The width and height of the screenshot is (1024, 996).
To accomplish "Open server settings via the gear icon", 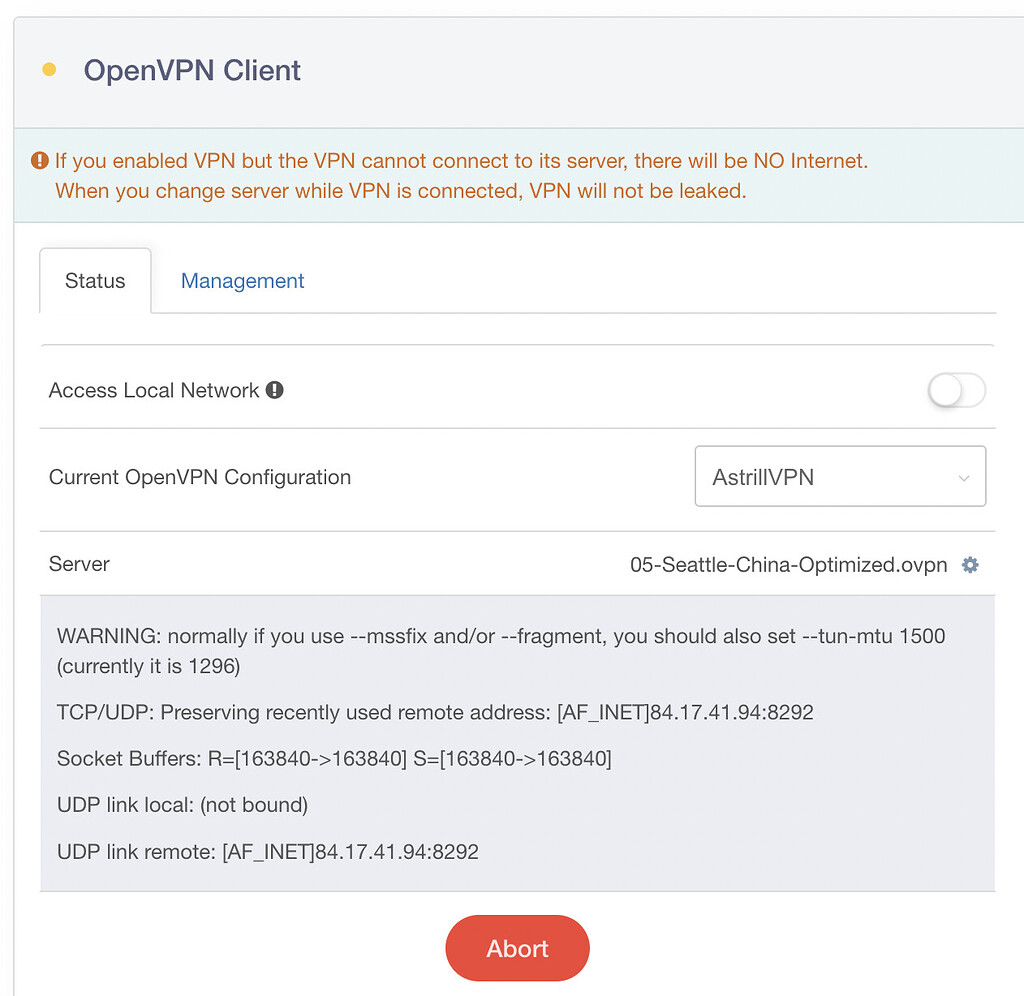I will pyautogui.click(x=969, y=565).
